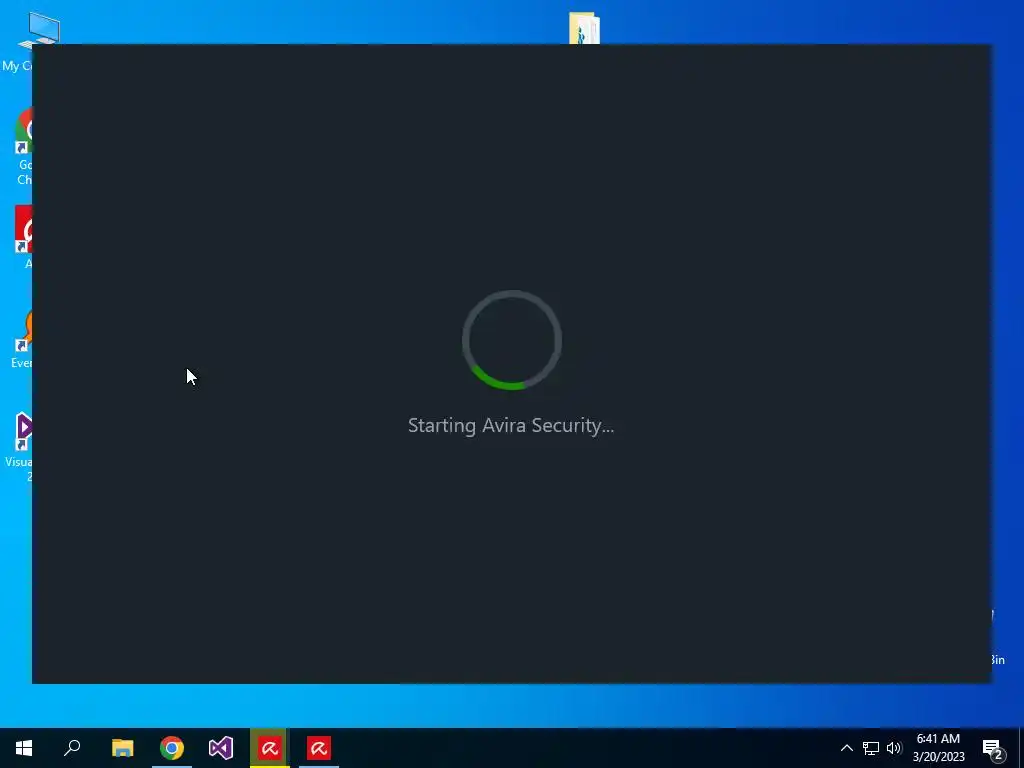Click the Avira loading spinner
This screenshot has width=1024, height=768.
pyautogui.click(x=511, y=340)
